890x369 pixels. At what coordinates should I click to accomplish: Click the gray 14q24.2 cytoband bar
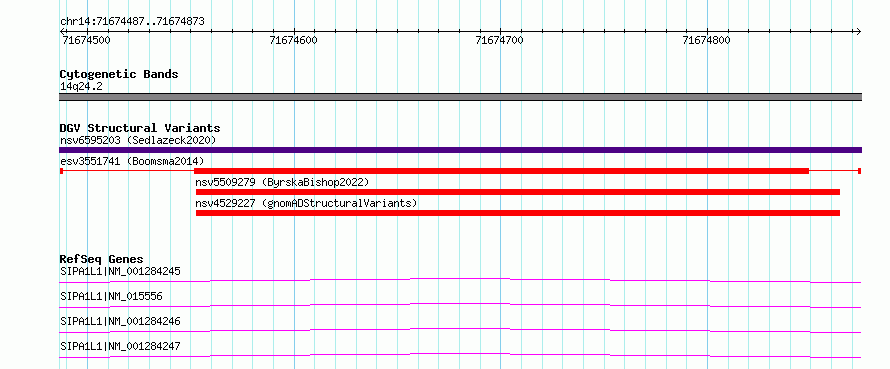(x=460, y=97)
